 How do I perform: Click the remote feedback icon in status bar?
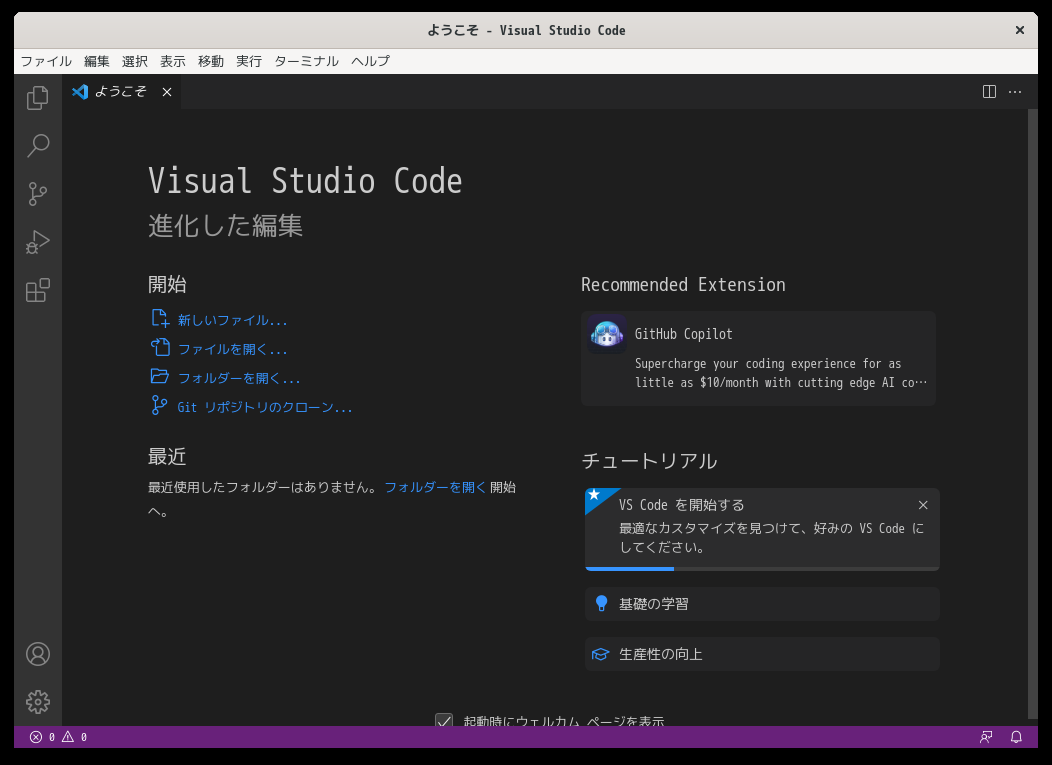[x=986, y=737]
